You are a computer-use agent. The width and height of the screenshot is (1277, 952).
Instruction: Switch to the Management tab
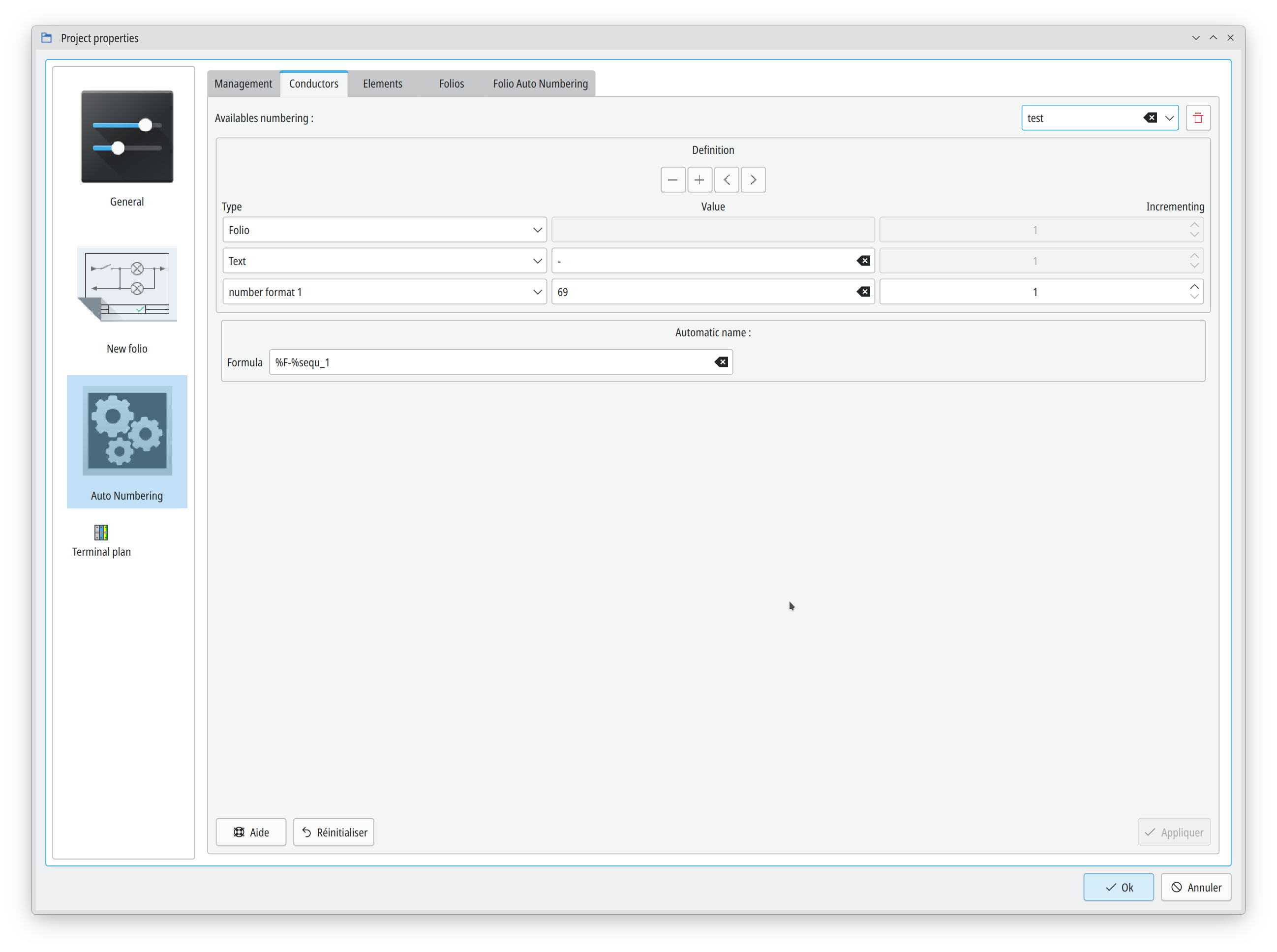243,84
